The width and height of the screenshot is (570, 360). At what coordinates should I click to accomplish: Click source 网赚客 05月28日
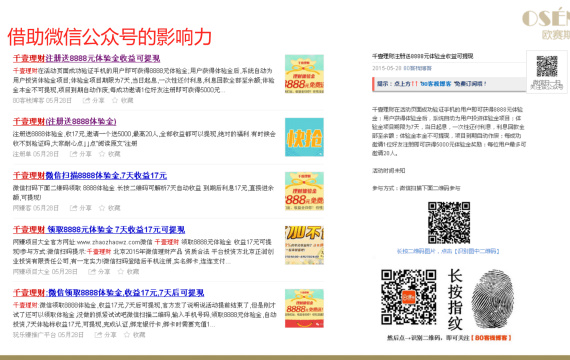point(36,208)
